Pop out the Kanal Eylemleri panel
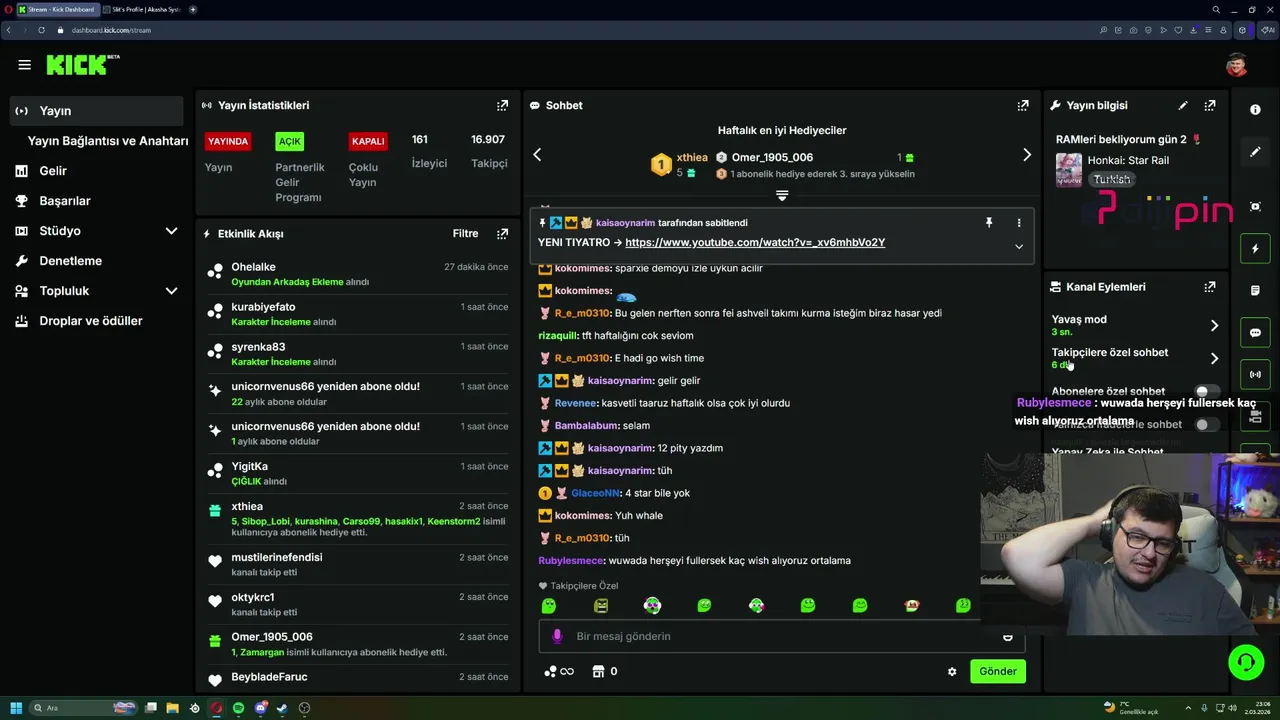The width and height of the screenshot is (1280, 720). tap(1210, 287)
